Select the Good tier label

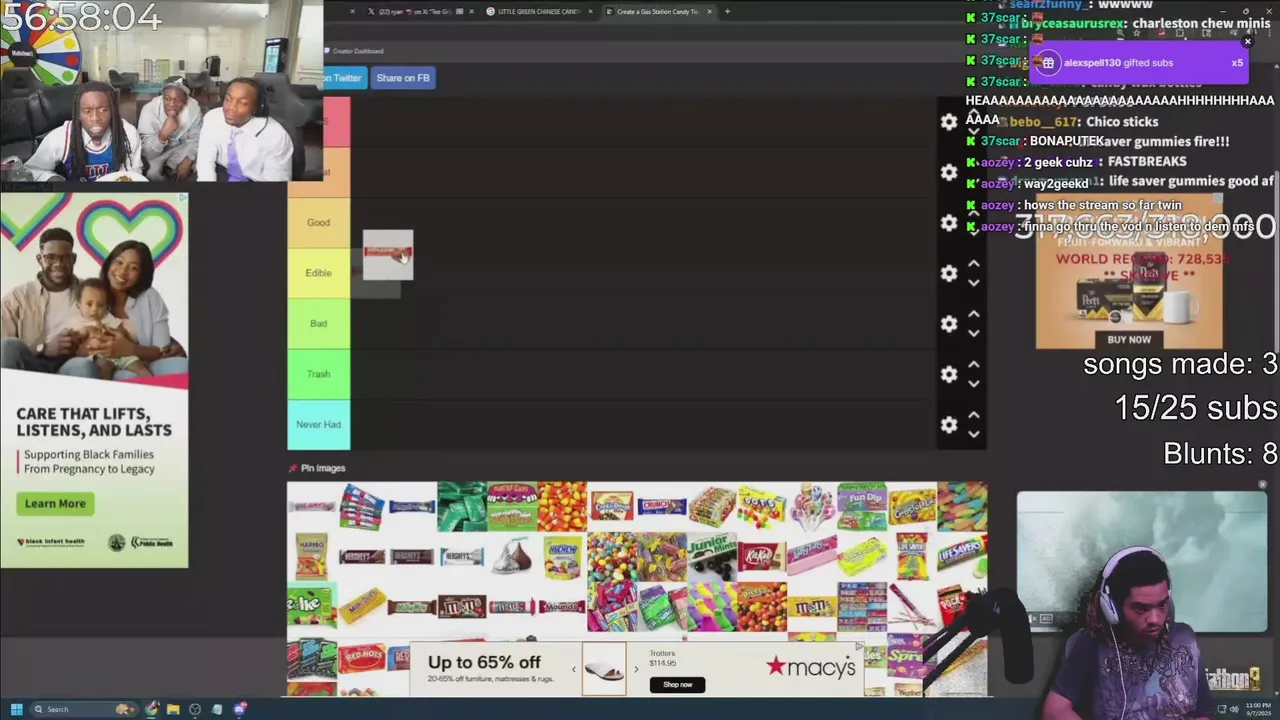[318, 222]
